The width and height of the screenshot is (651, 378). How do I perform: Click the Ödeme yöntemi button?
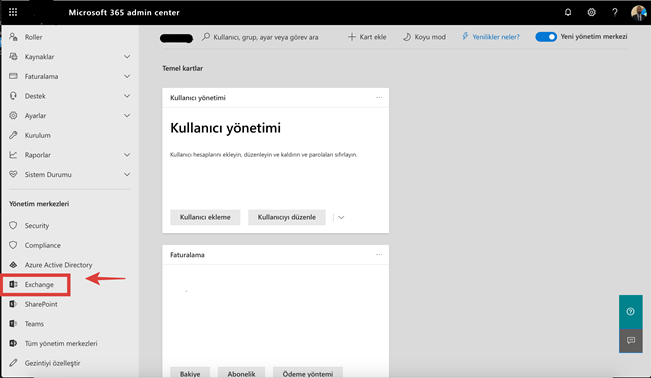tap(308, 373)
